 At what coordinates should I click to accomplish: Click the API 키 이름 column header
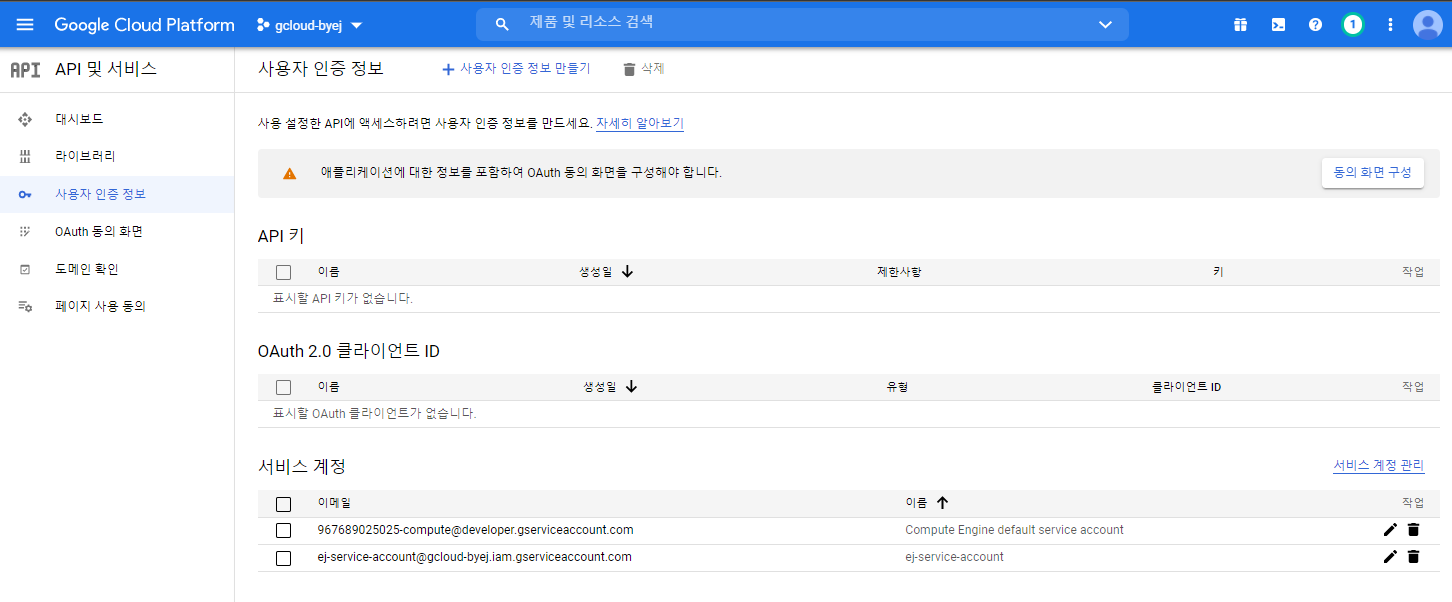tap(328, 272)
